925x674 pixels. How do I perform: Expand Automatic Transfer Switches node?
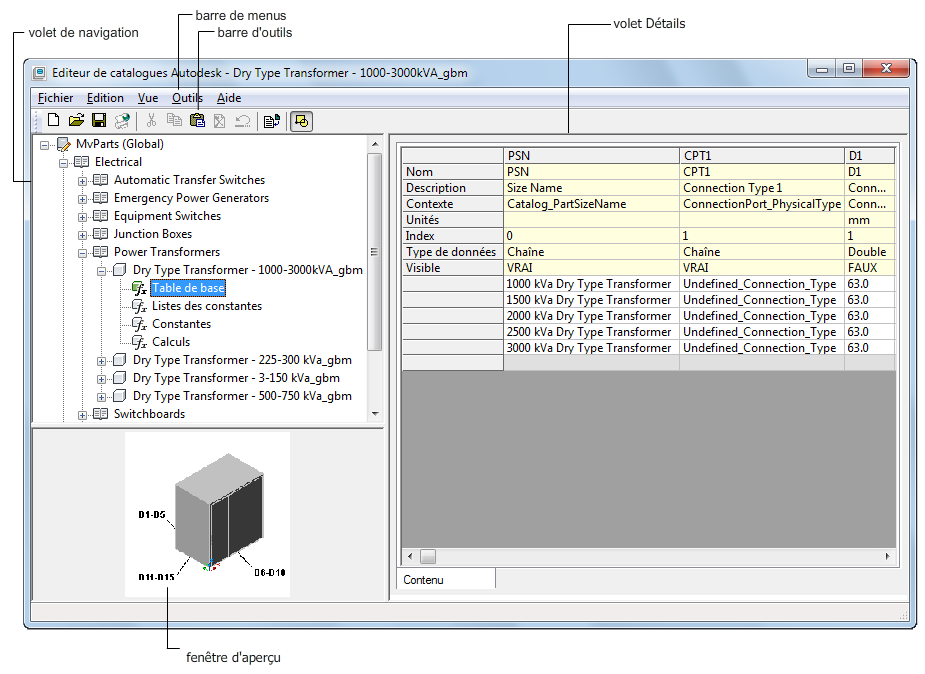[x=82, y=181]
